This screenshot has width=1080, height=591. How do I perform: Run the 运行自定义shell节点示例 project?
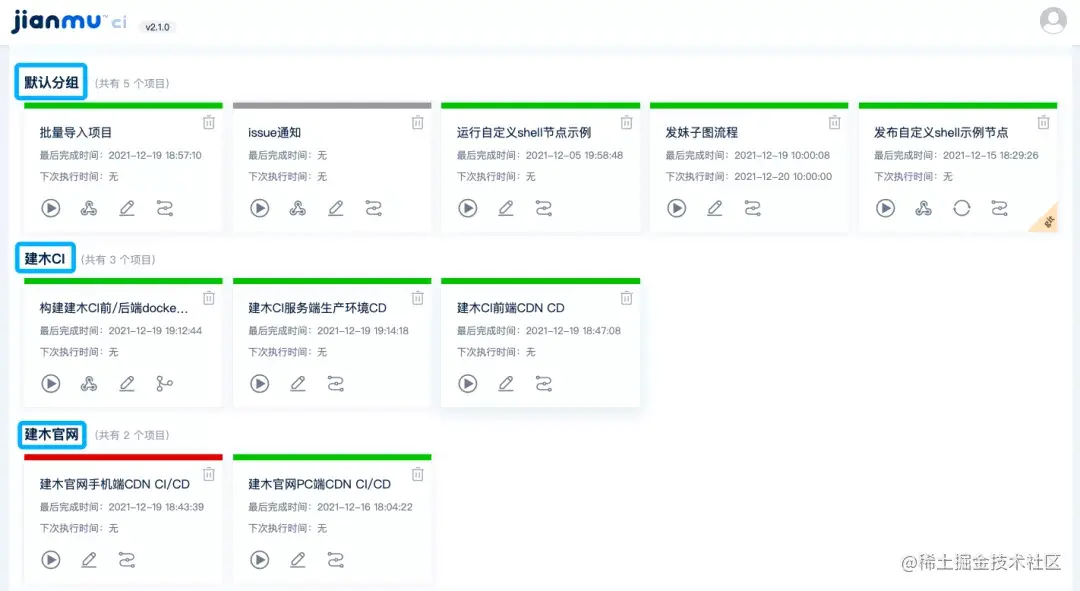tap(467, 208)
